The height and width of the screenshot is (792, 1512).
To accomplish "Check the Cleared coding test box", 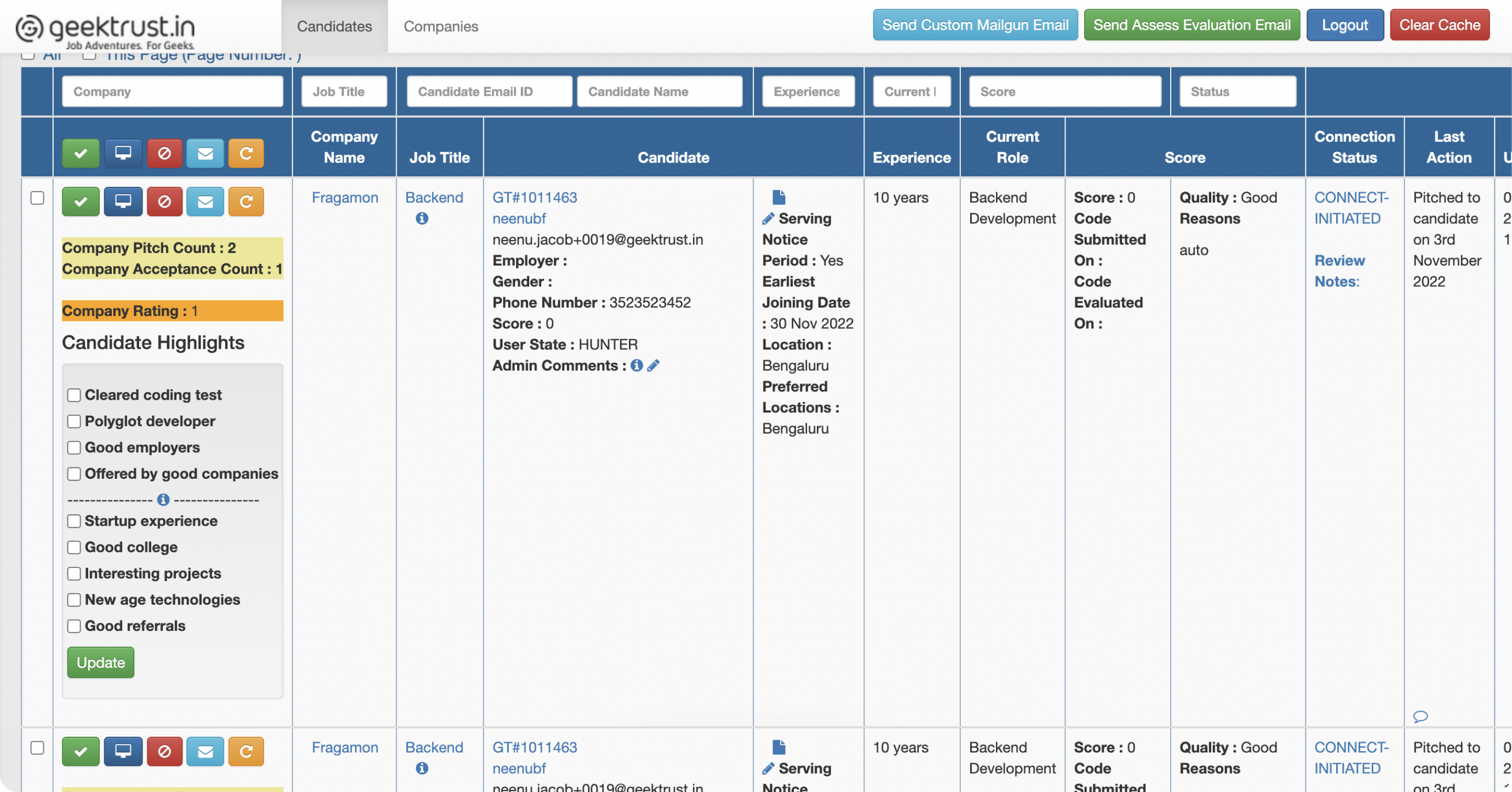I will pos(74,395).
